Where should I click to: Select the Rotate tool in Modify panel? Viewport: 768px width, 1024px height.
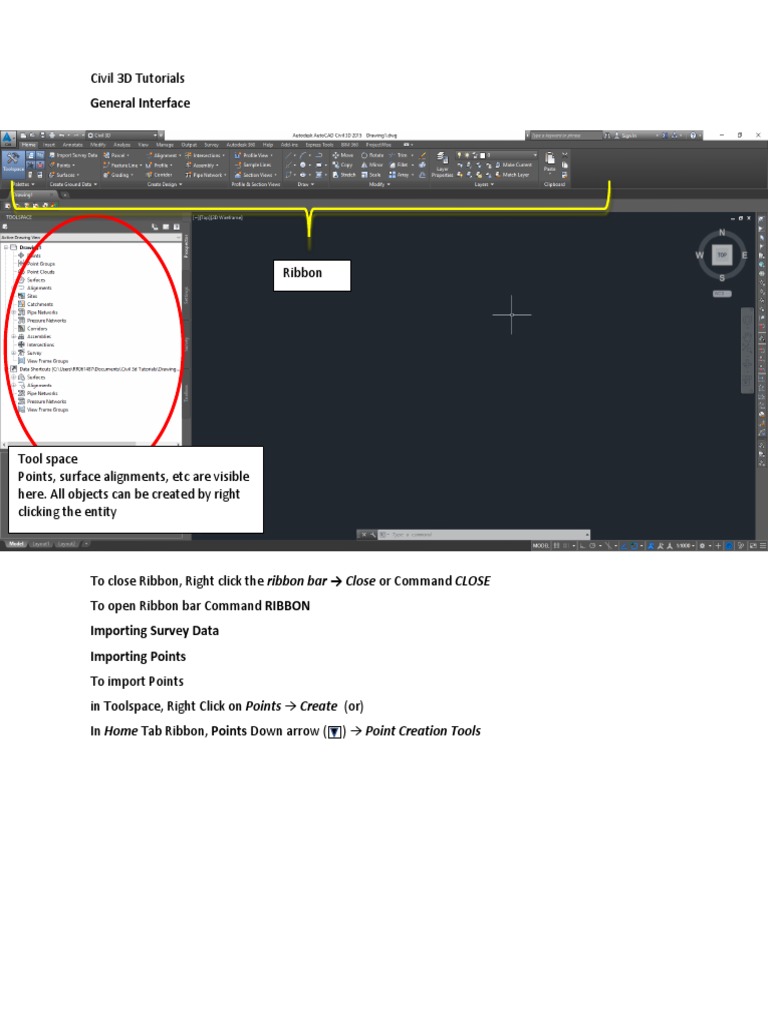372,155
